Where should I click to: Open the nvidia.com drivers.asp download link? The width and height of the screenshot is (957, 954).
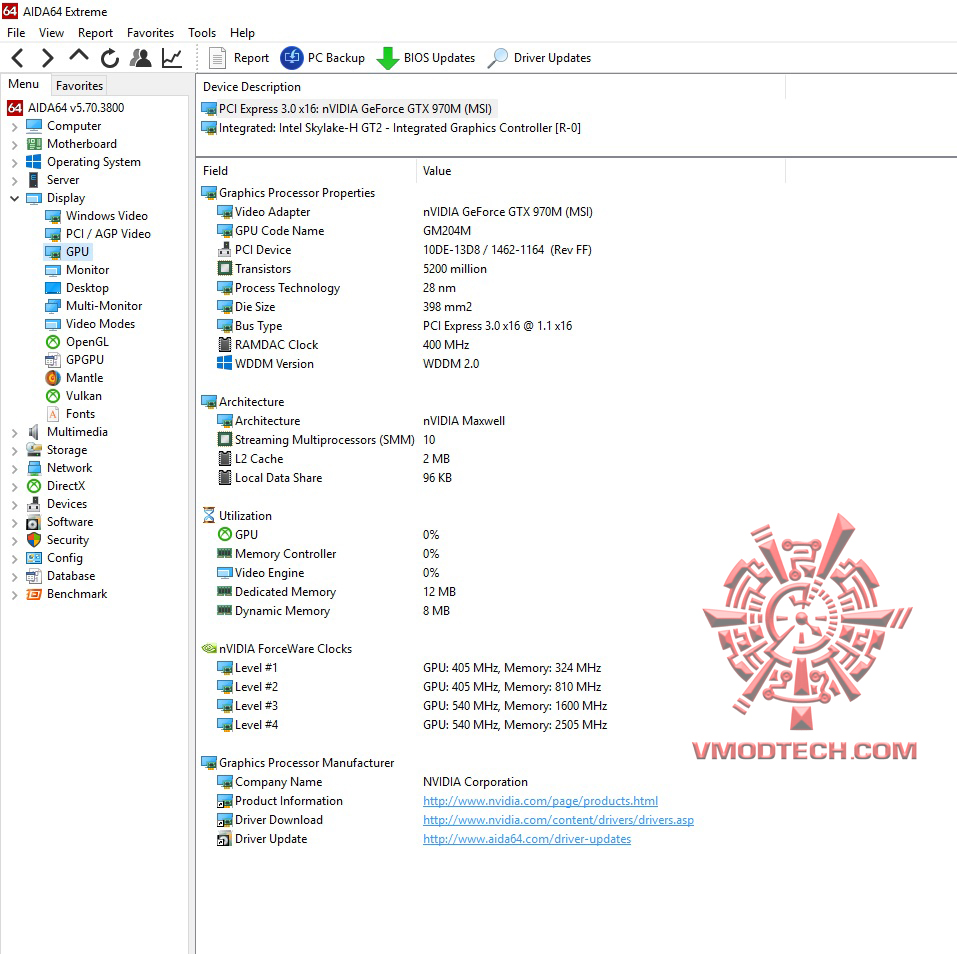pyautogui.click(x=558, y=820)
